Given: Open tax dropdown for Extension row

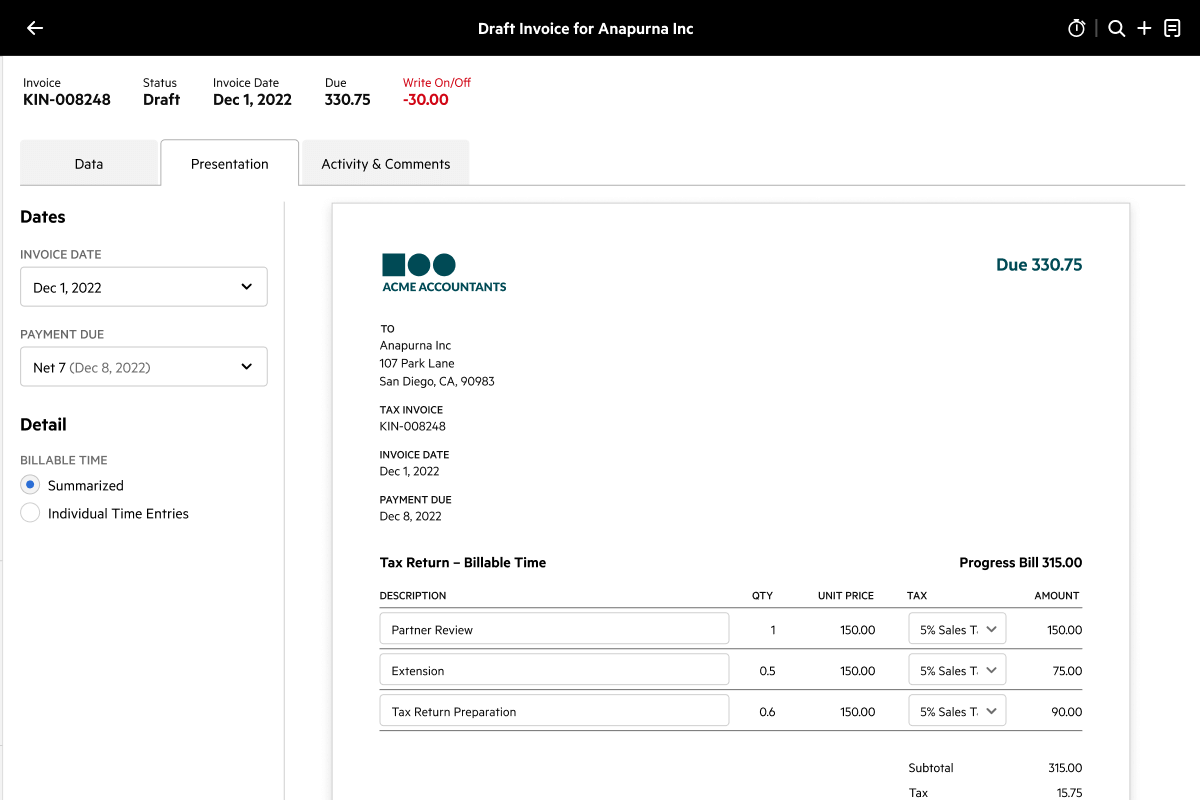Looking at the screenshot, I should point(957,671).
